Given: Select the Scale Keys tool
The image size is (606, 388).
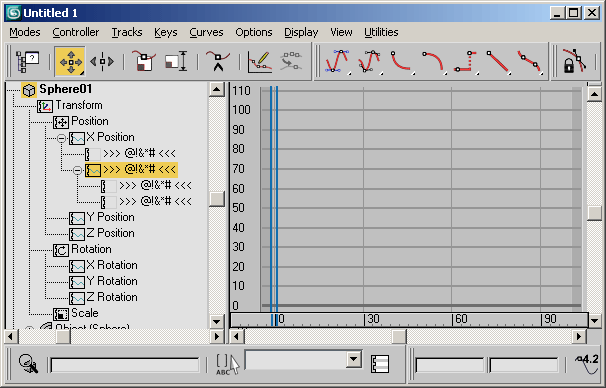Looking at the screenshot, I should 144,61.
